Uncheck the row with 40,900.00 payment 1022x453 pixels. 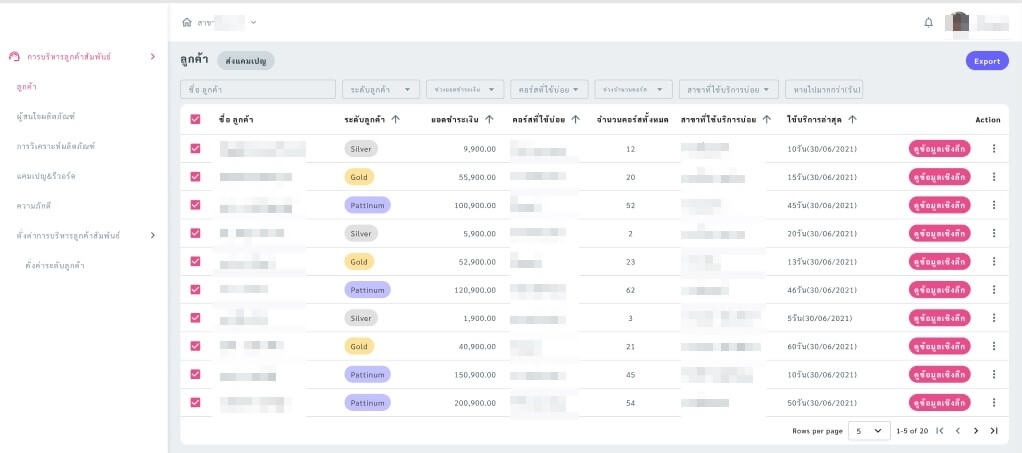click(196, 346)
